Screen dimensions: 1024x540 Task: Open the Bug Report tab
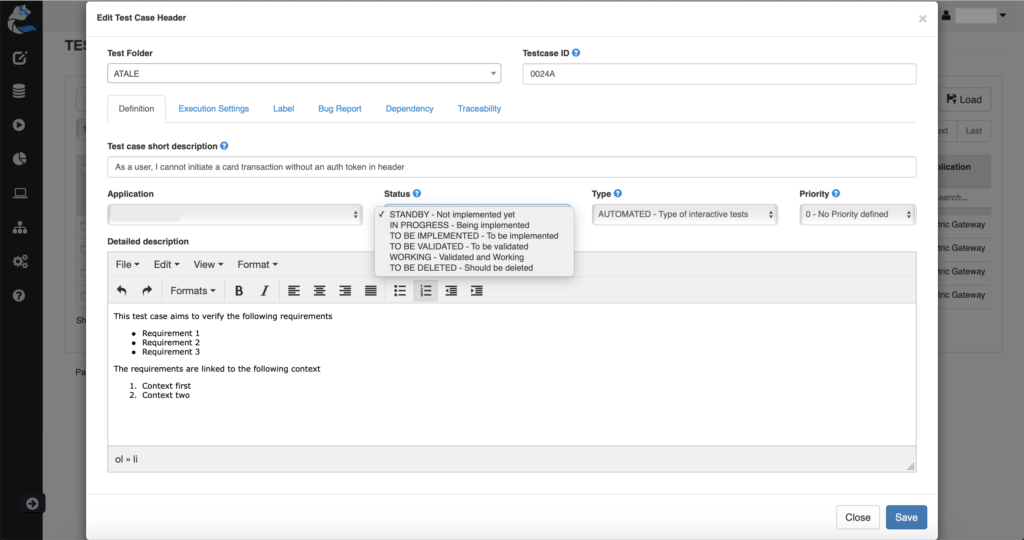(339, 108)
